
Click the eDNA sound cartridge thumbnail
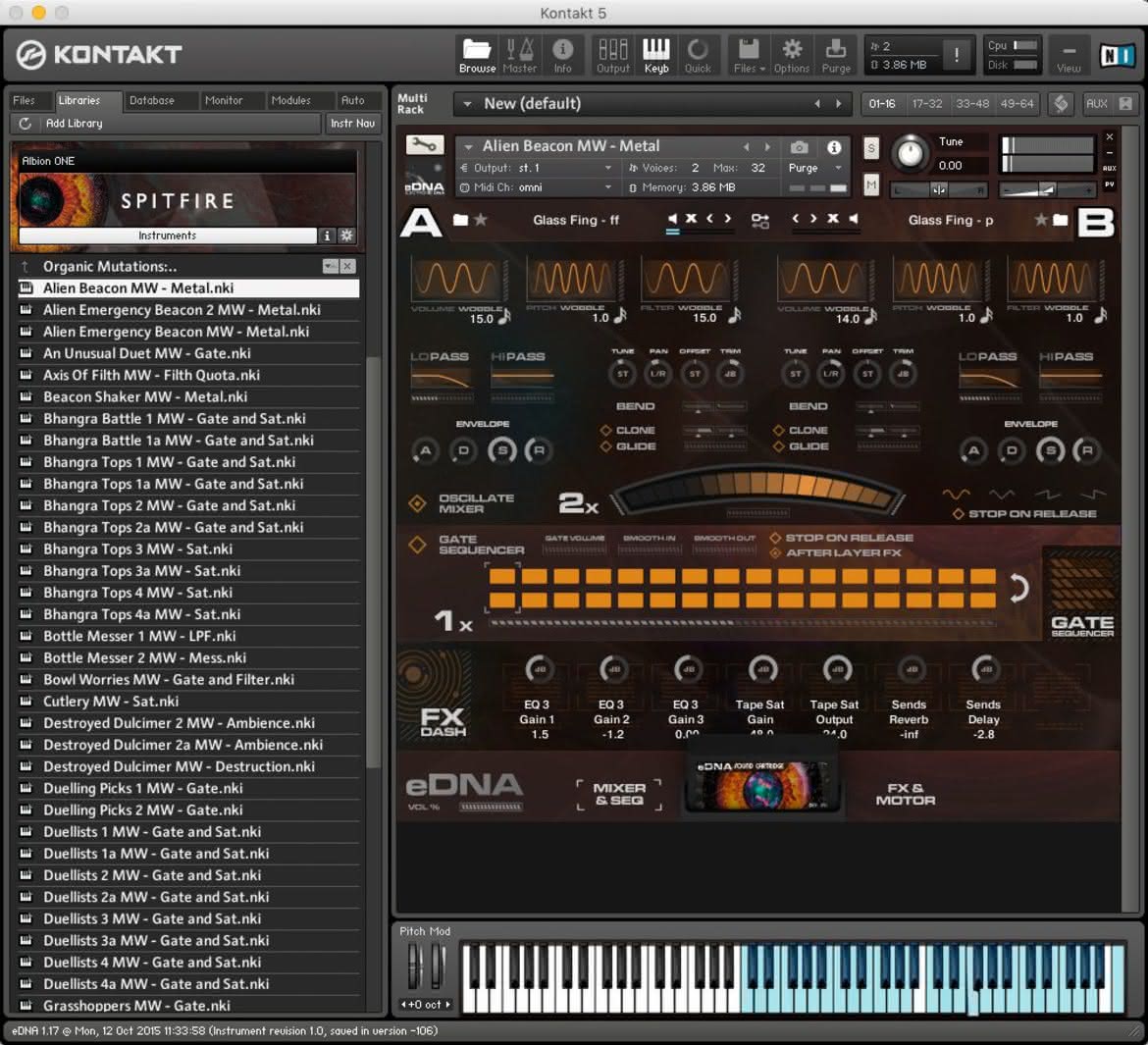(761, 786)
